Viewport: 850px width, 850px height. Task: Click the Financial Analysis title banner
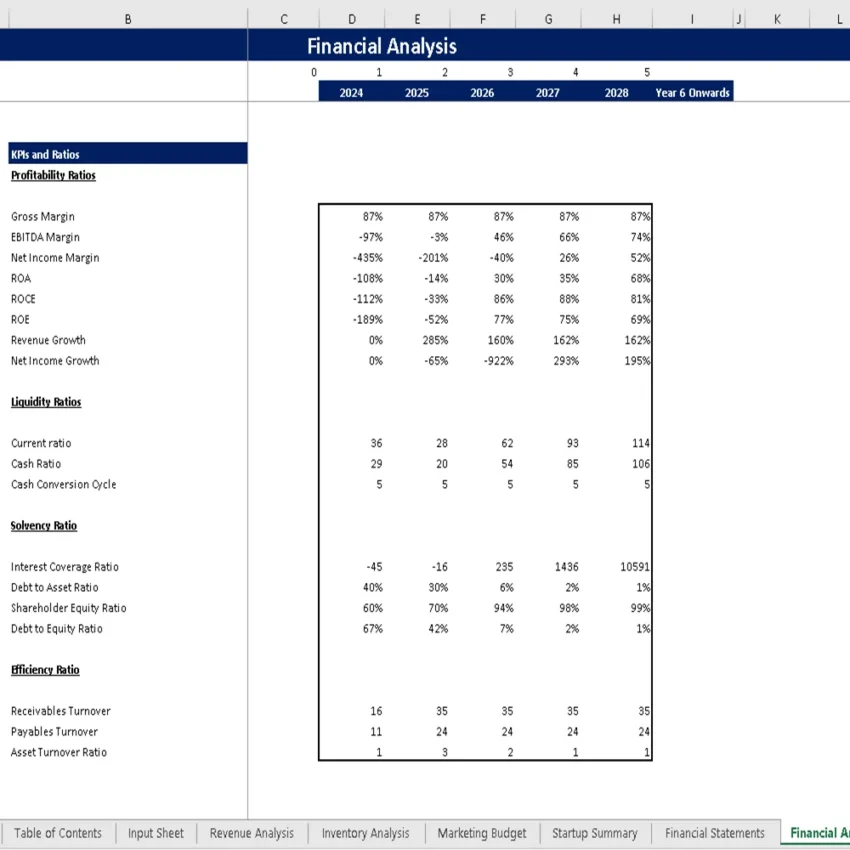coord(381,46)
